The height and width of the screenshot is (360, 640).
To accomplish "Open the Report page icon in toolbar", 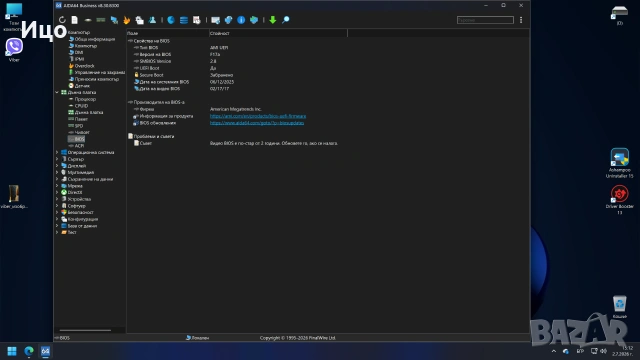I will click(x=75, y=20).
